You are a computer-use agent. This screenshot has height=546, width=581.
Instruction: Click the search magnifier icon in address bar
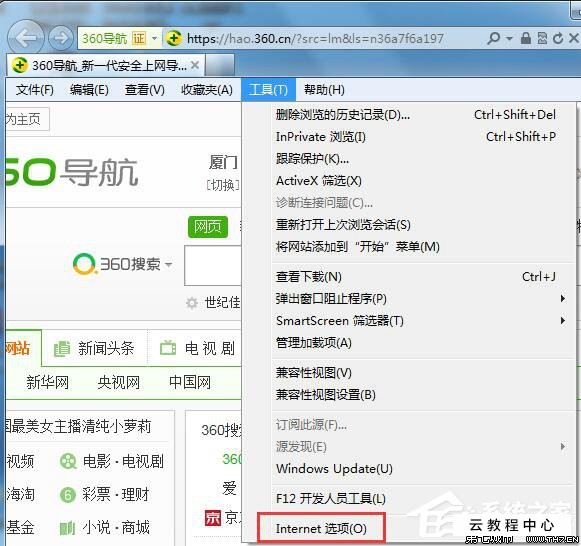[493, 38]
